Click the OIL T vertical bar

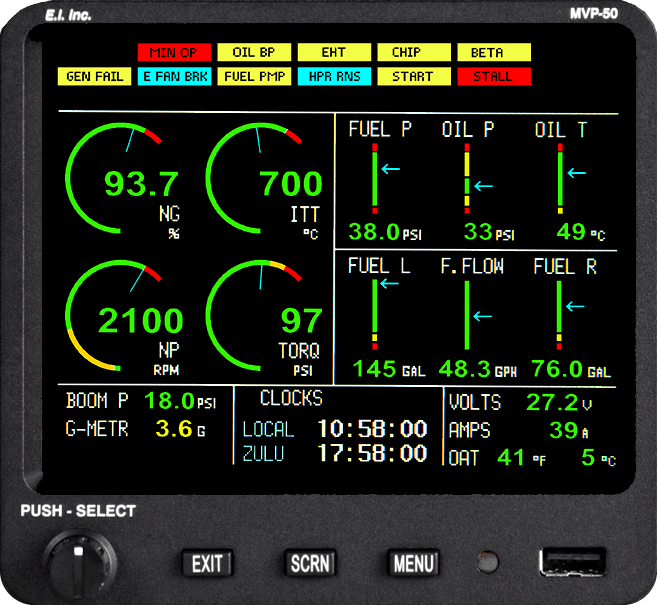[560, 179]
